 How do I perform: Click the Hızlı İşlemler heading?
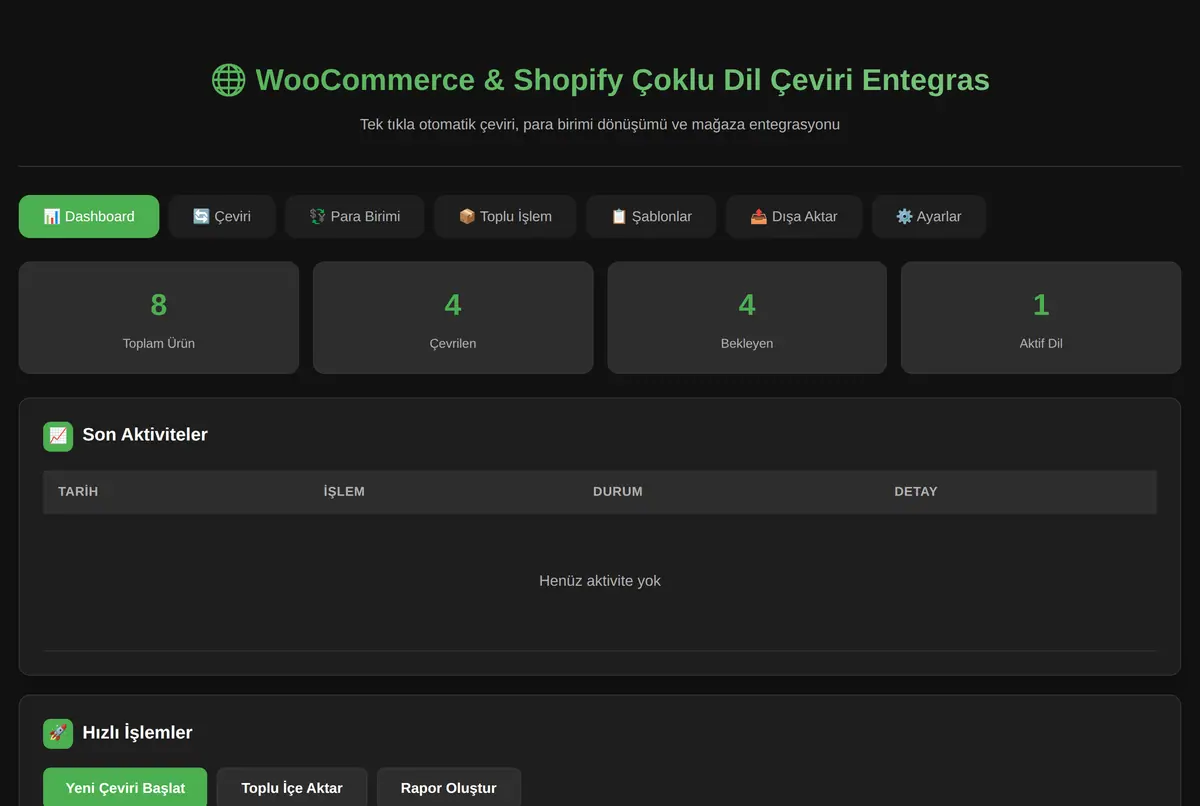(x=137, y=733)
